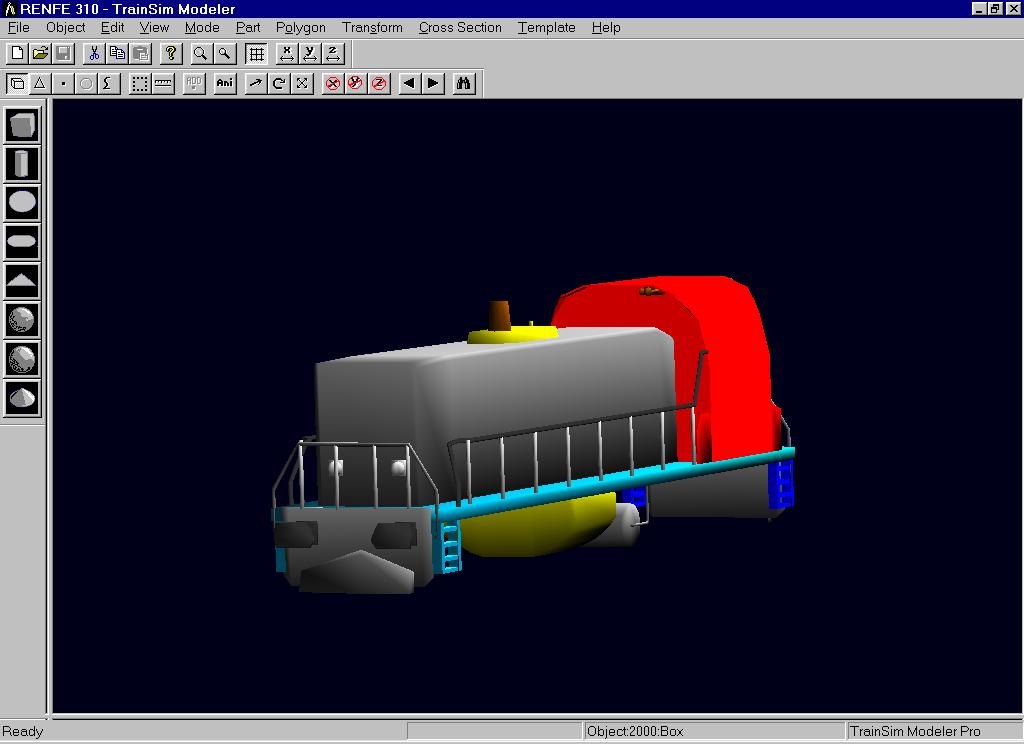The width and height of the screenshot is (1024, 744).
Task: Pick the cone primitive at palette bottom
Action: click(x=22, y=397)
